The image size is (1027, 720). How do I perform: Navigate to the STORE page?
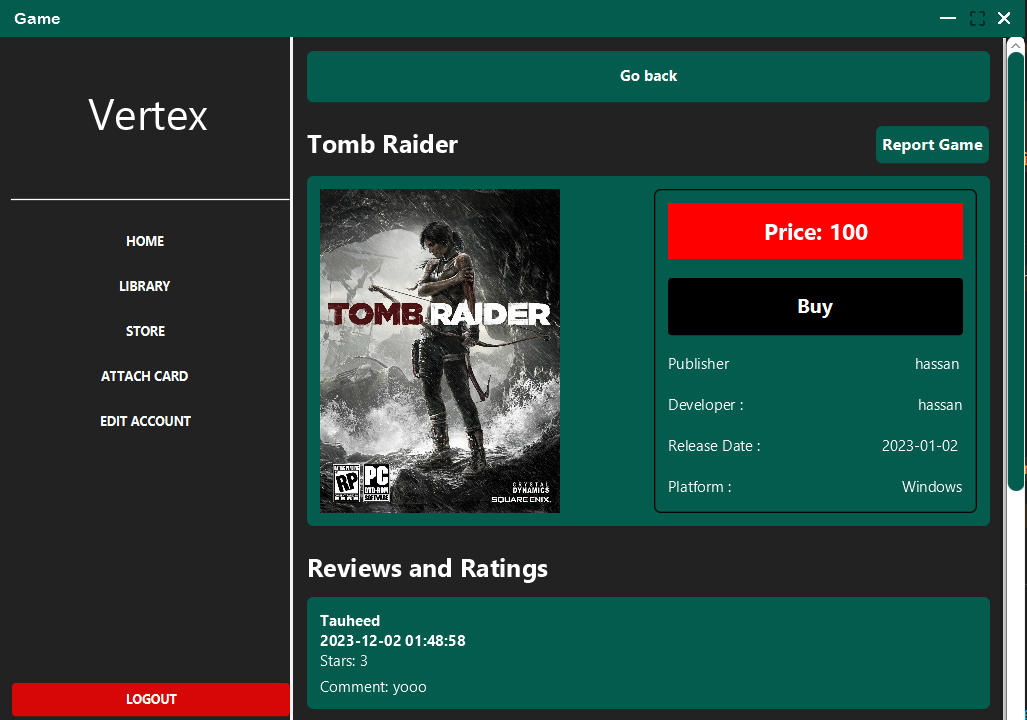click(145, 332)
